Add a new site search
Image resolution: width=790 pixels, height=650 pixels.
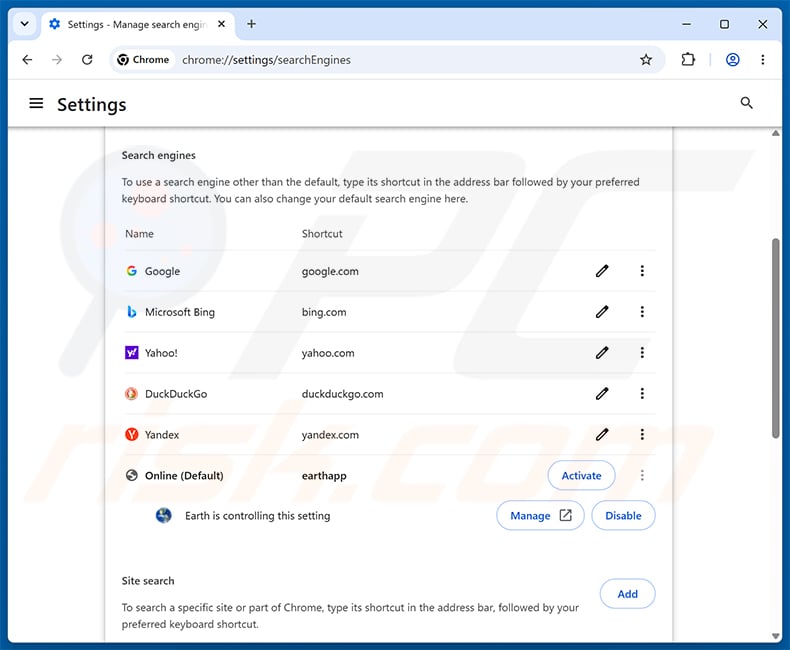[x=627, y=594]
